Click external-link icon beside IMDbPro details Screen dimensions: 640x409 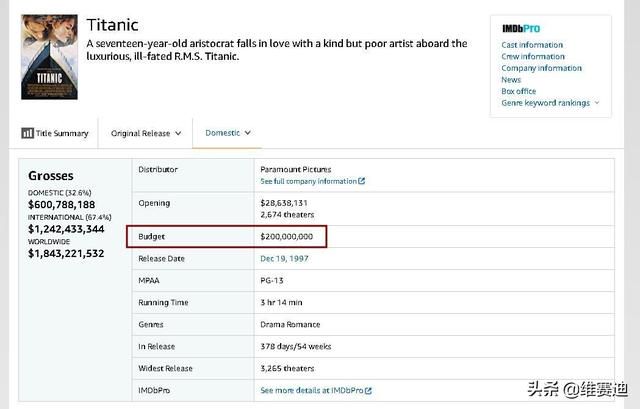click(x=368, y=391)
